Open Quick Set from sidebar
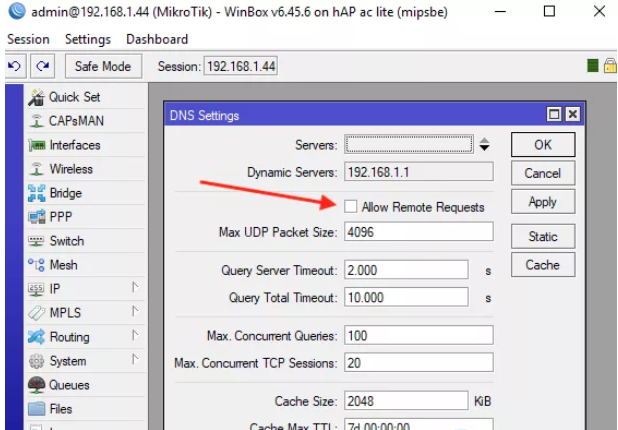 [74, 97]
